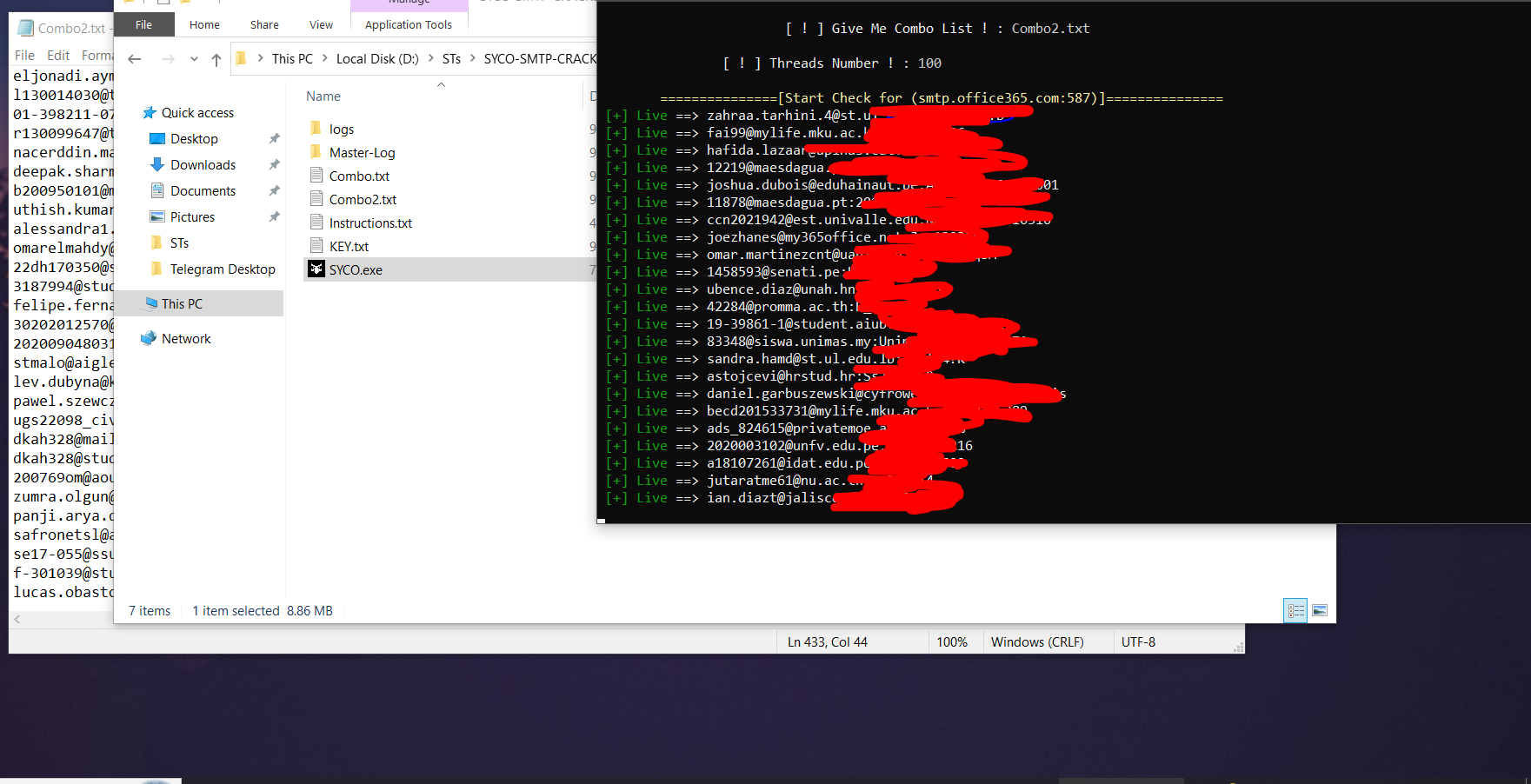
Task: Click "Ln 433, Col 44" in Notepad status bar
Action: 828,642
